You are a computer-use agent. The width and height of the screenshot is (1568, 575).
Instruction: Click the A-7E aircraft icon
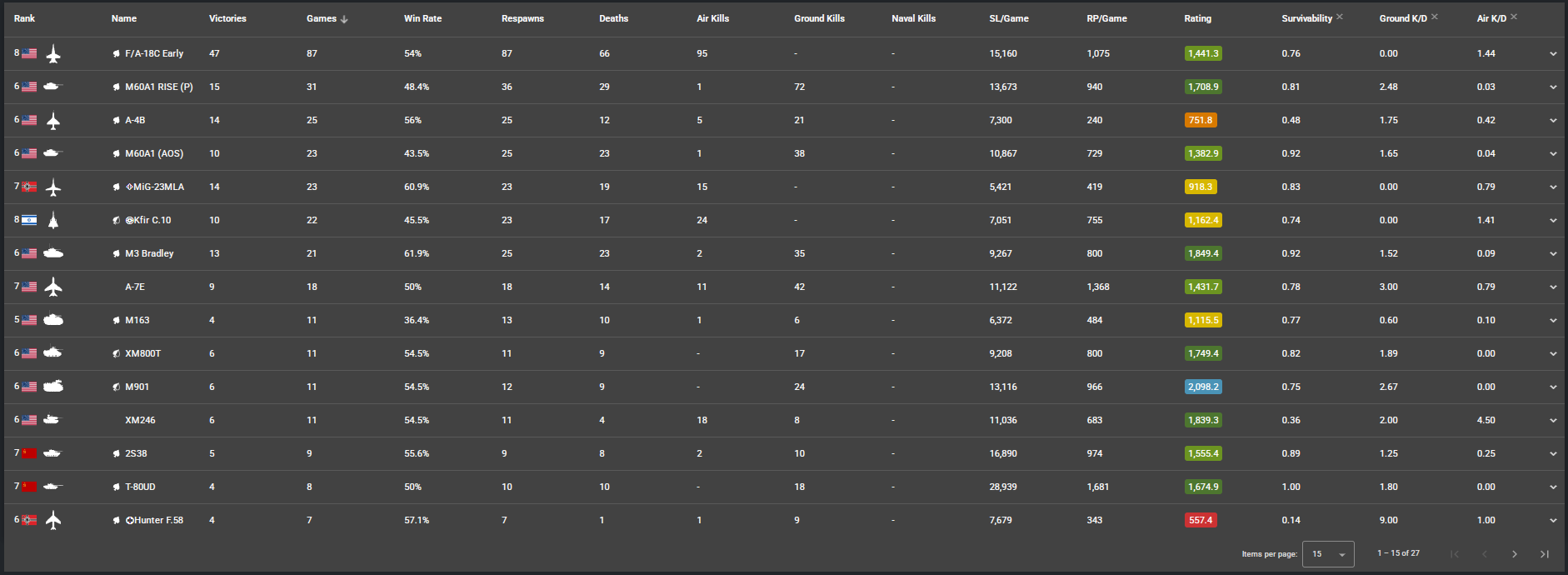pyautogui.click(x=53, y=287)
